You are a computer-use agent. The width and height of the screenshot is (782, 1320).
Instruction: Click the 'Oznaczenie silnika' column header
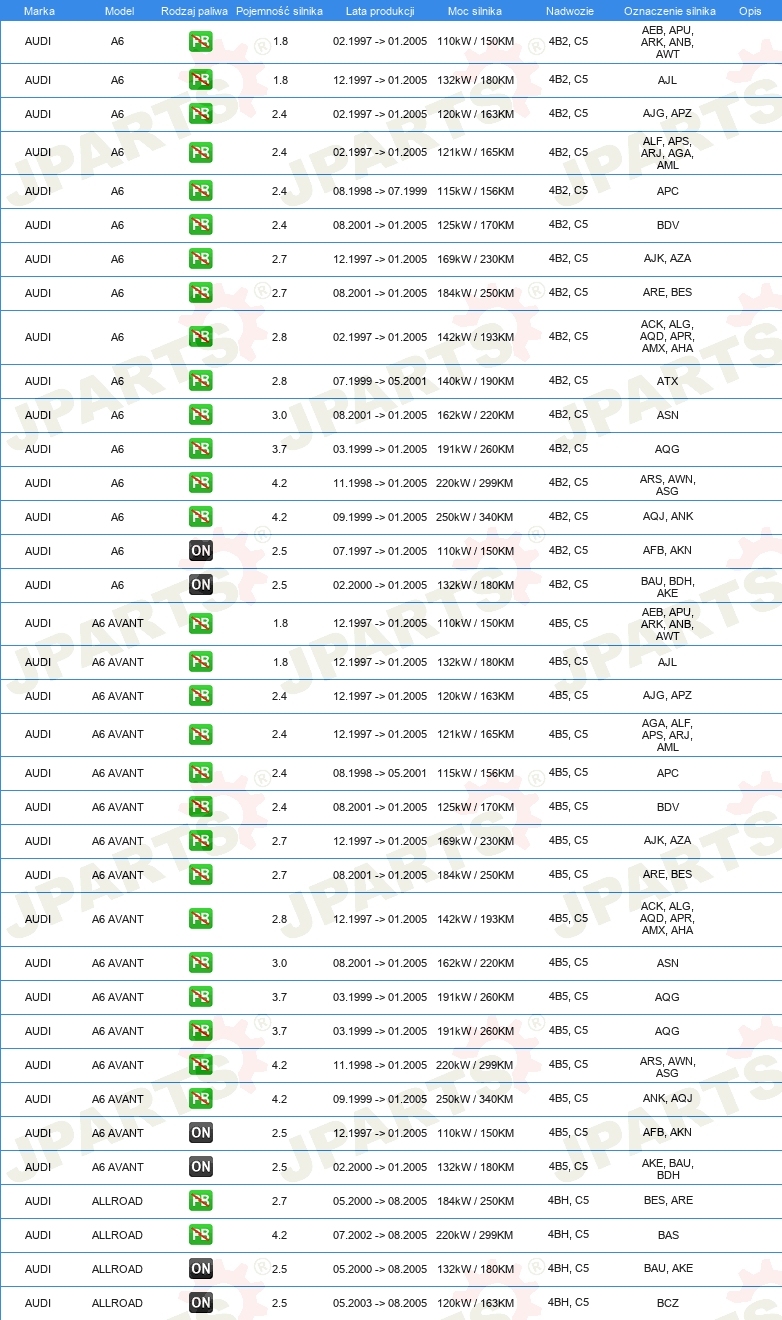(668, 11)
